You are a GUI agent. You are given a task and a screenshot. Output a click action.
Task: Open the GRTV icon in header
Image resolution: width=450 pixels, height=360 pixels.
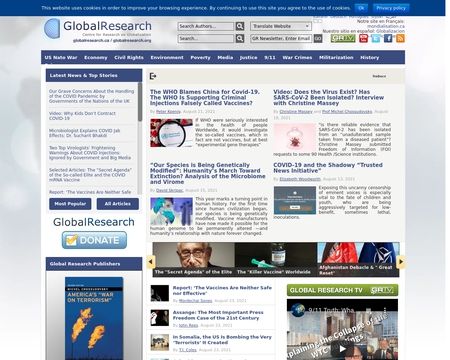pos(343,38)
